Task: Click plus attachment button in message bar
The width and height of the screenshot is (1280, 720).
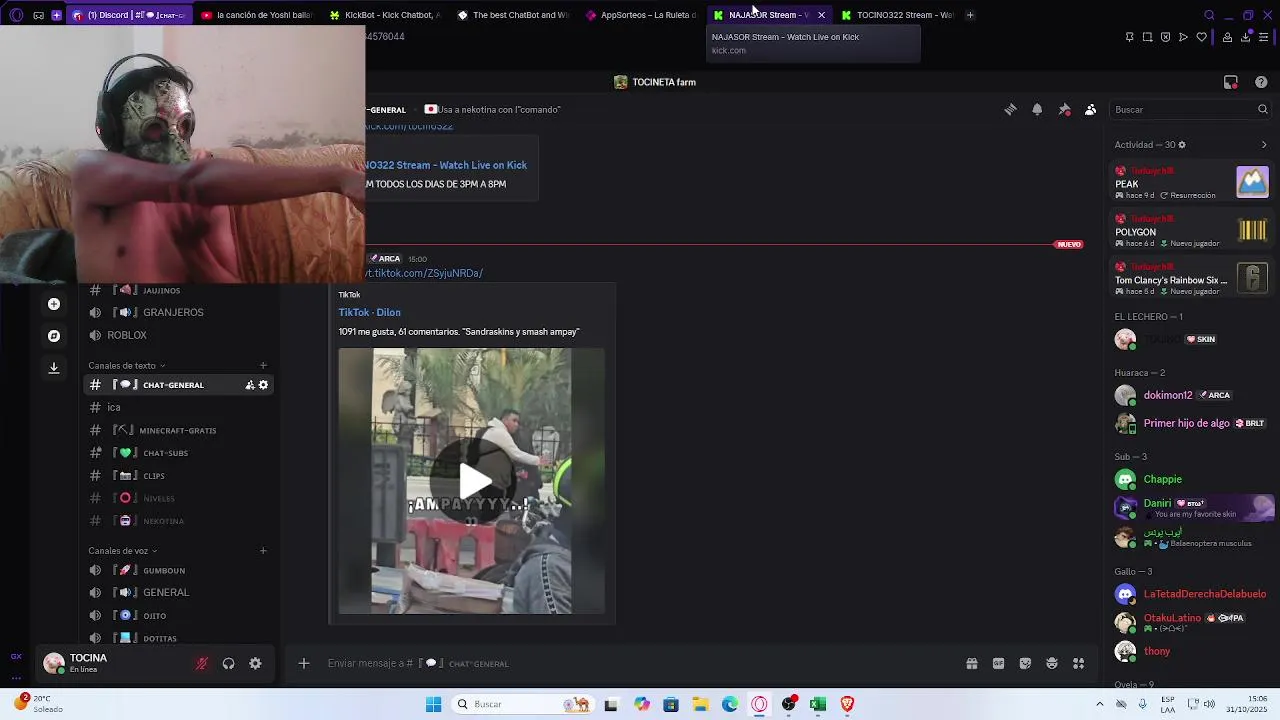Action: point(304,663)
